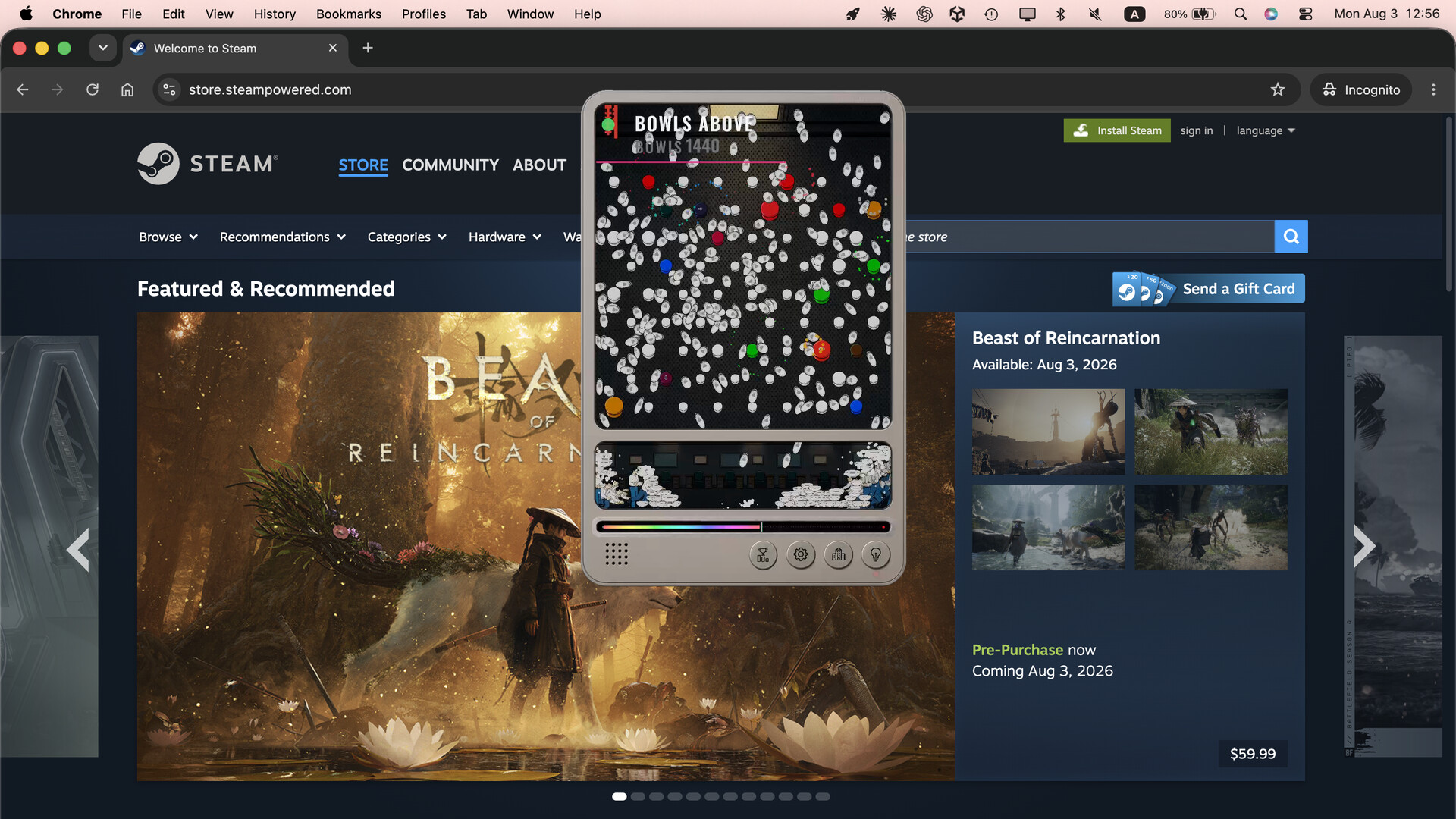
Task: Click the rocket icon in the menu bar
Action: click(853, 14)
